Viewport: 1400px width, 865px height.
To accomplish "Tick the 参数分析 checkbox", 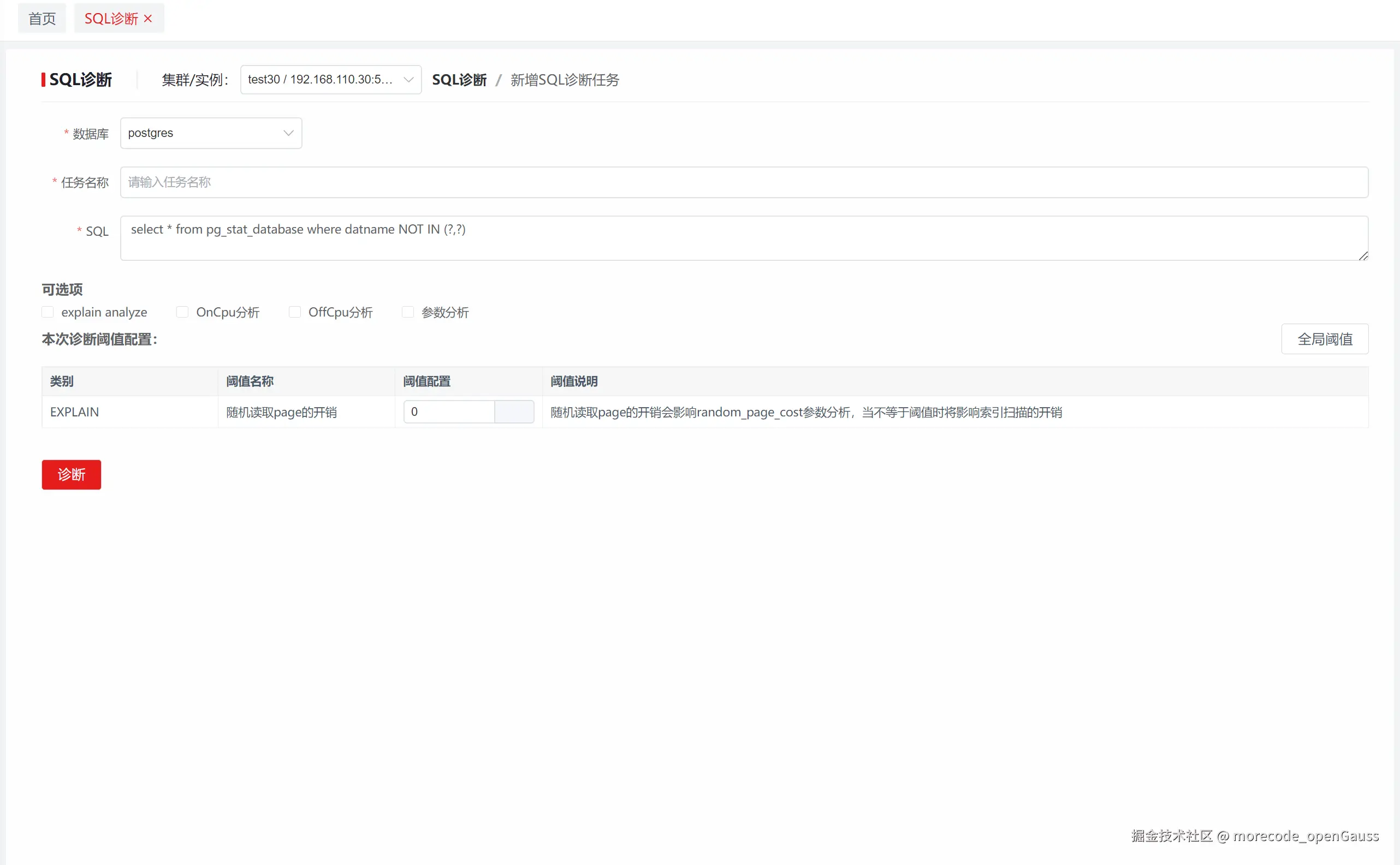I will tap(407, 312).
